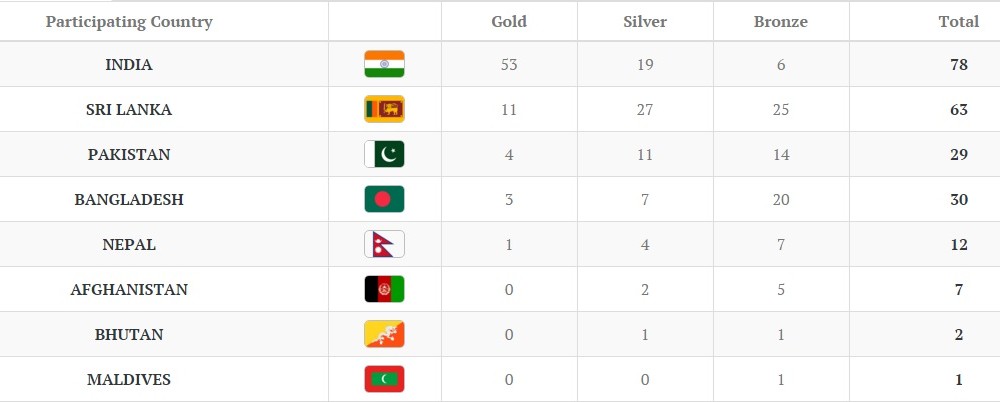Screen dimensions: 1000x402
Task: Select the INDIA country name
Action: click(x=129, y=65)
